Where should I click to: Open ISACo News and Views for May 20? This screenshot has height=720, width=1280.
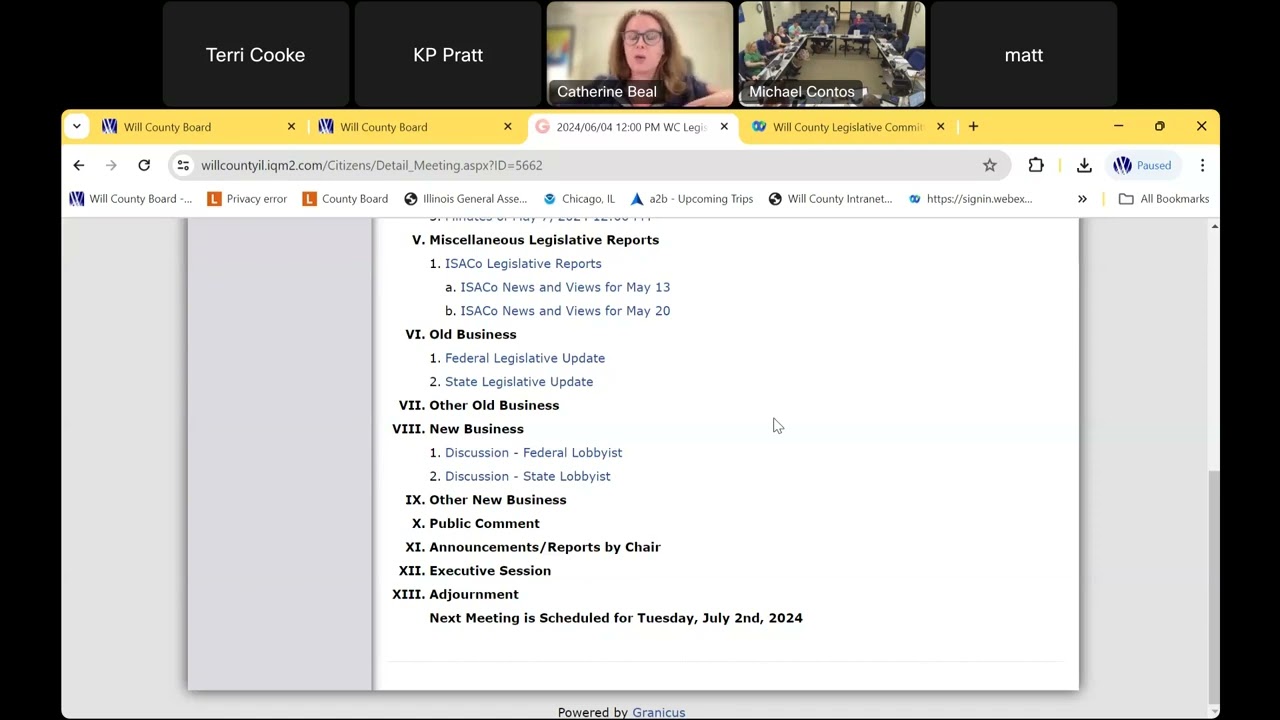[565, 311]
